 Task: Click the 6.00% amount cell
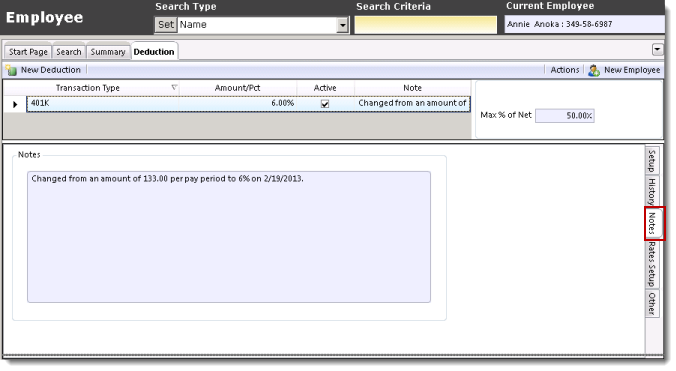(x=238, y=103)
